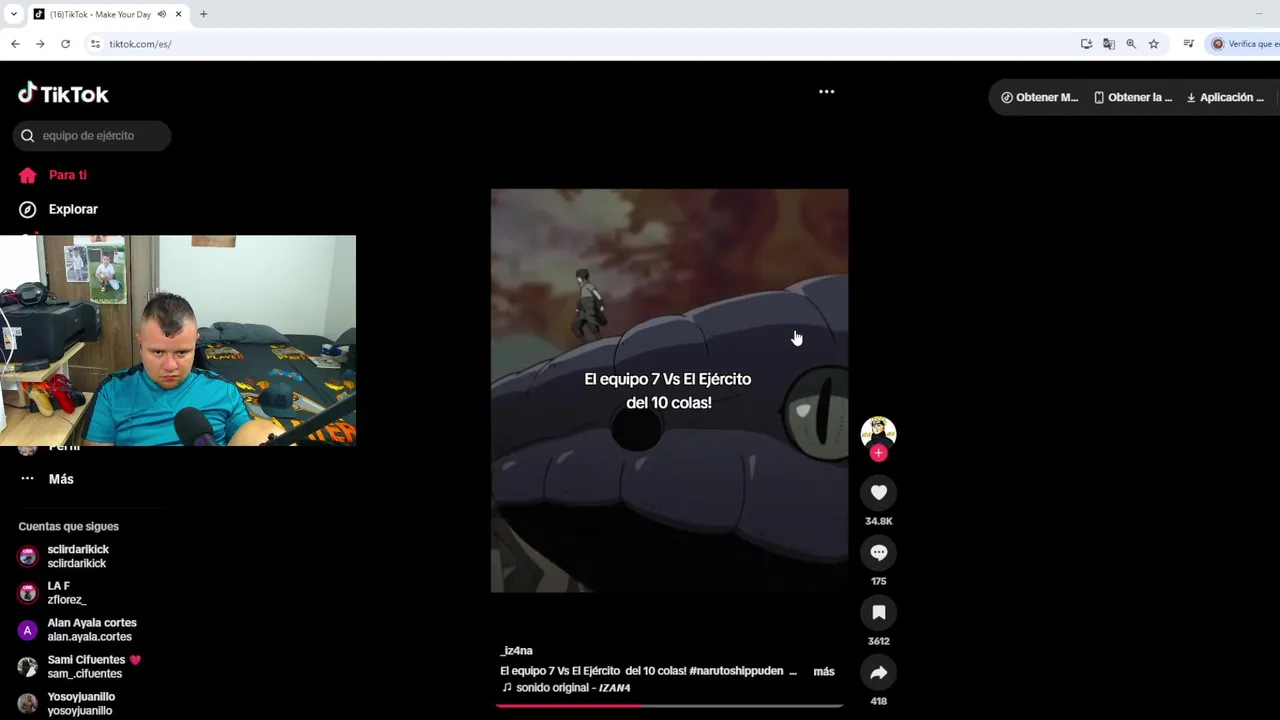The image size is (1280, 720).
Task: Seek on the video progress bar
Action: click(669, 705)
